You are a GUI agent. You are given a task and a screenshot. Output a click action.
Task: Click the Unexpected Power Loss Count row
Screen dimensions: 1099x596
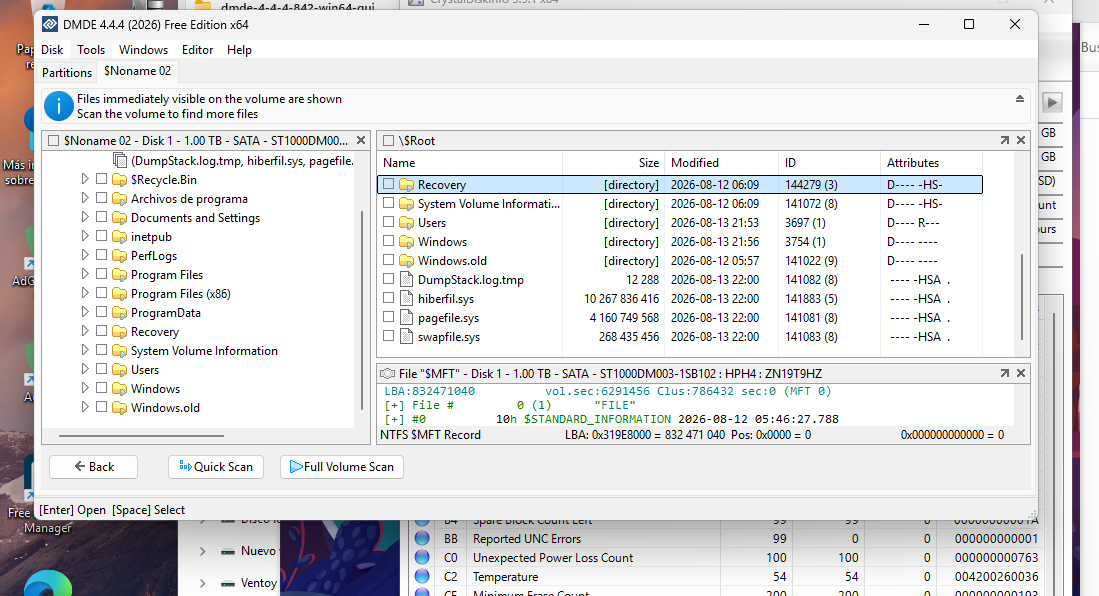coord(725,558)
